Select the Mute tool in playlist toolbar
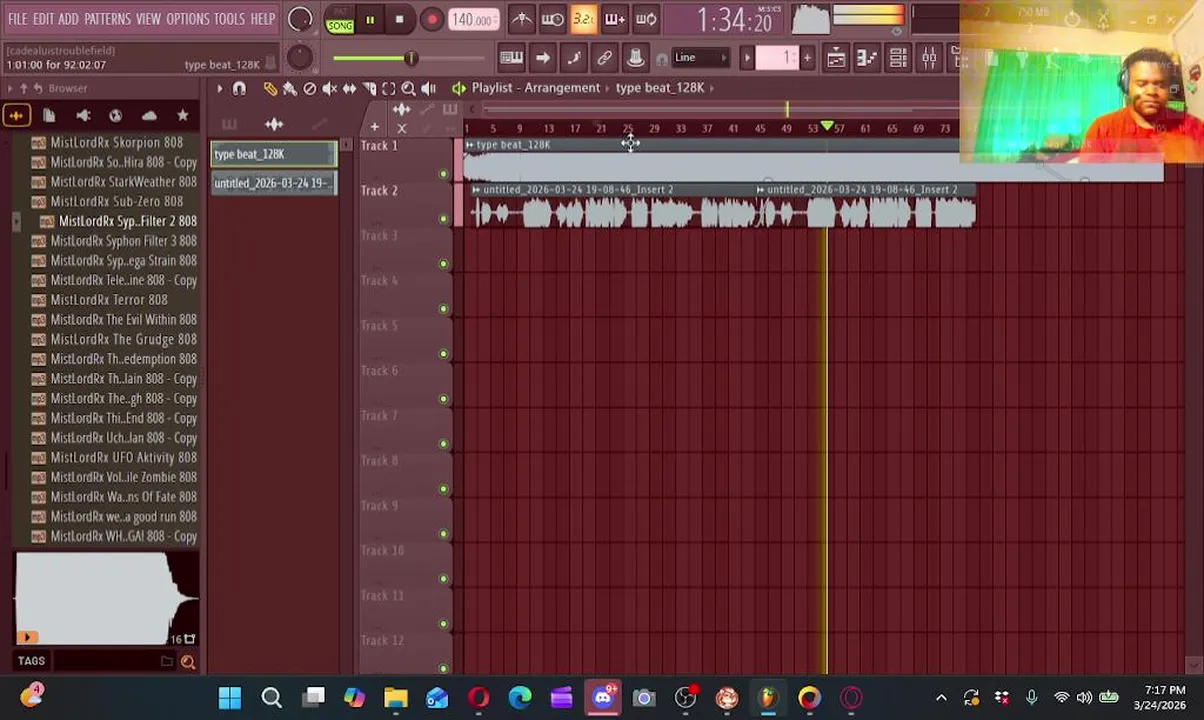 [x=330, y=88]
